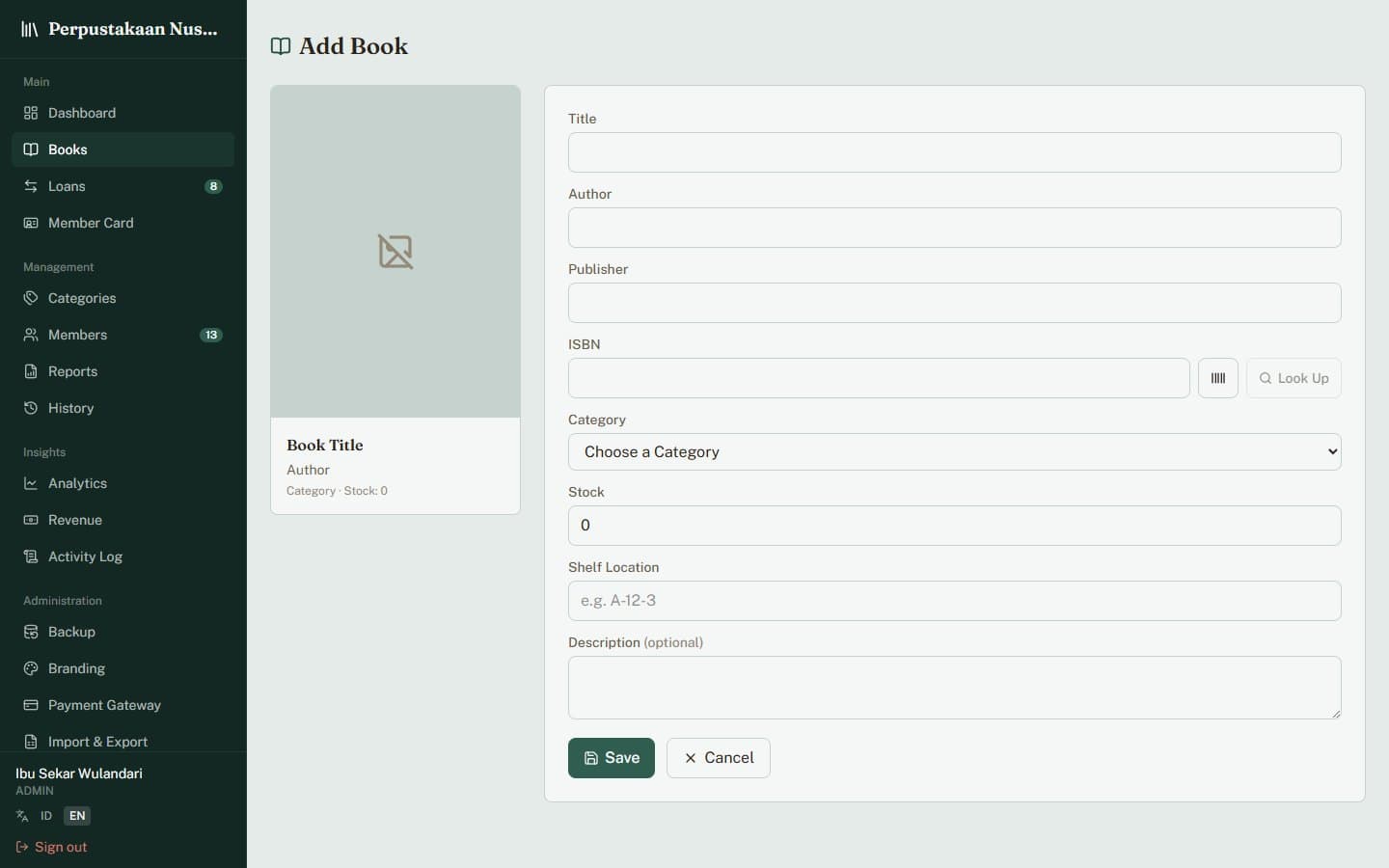The height and width of the screenshot is (868, 1389).
Task: Focus the Title input field
Action: [x=955, y=152]
